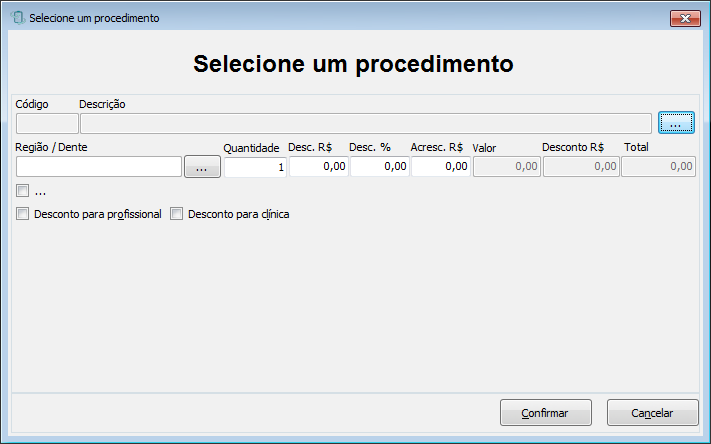Select the Desc. R$ input field
Viewport: 711px width, 444px height.
[x=319, y=167]
